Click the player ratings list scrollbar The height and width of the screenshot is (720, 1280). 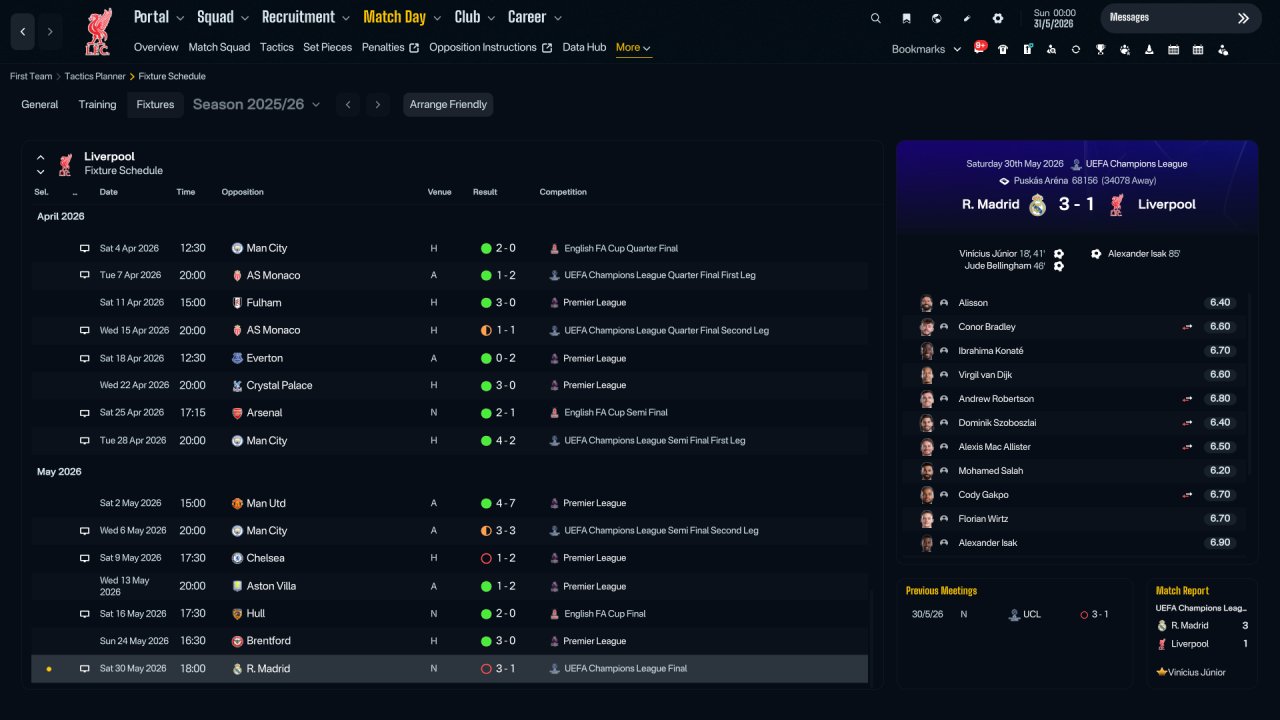click(x=1251, y=385)
